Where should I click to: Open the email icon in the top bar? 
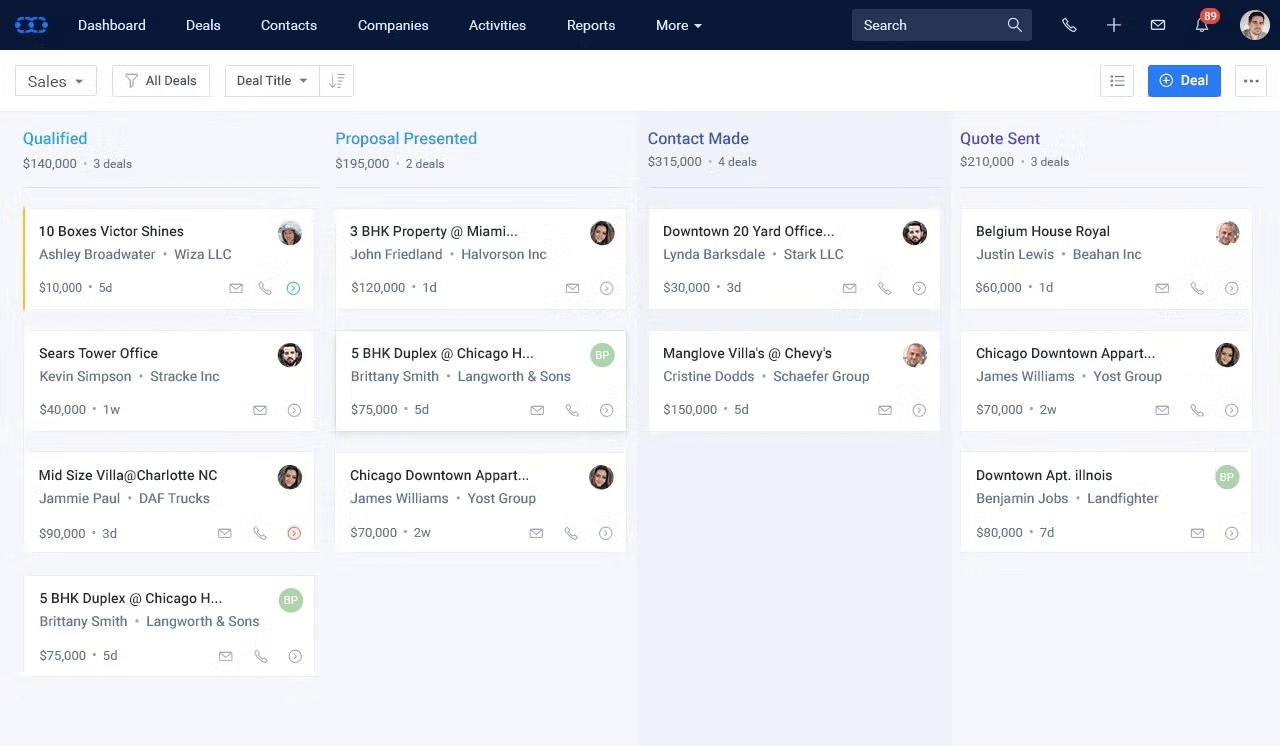tap(1158, 24)
